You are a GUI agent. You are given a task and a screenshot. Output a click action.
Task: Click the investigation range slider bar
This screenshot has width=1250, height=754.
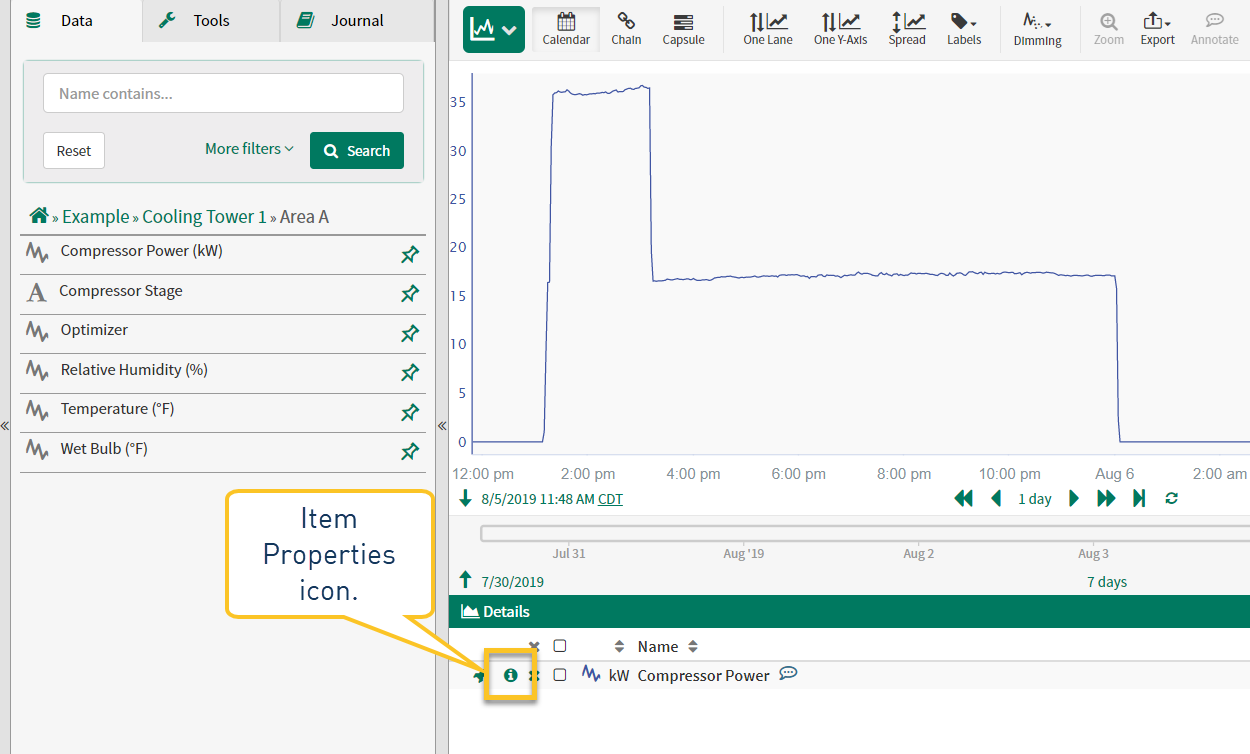(x=860, y=533)
